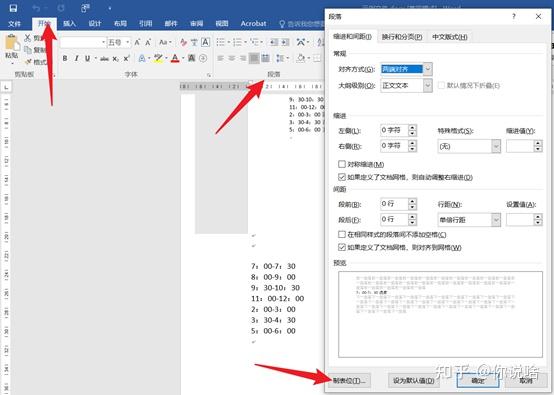Click the highlight color pen icon

[158, 58]
